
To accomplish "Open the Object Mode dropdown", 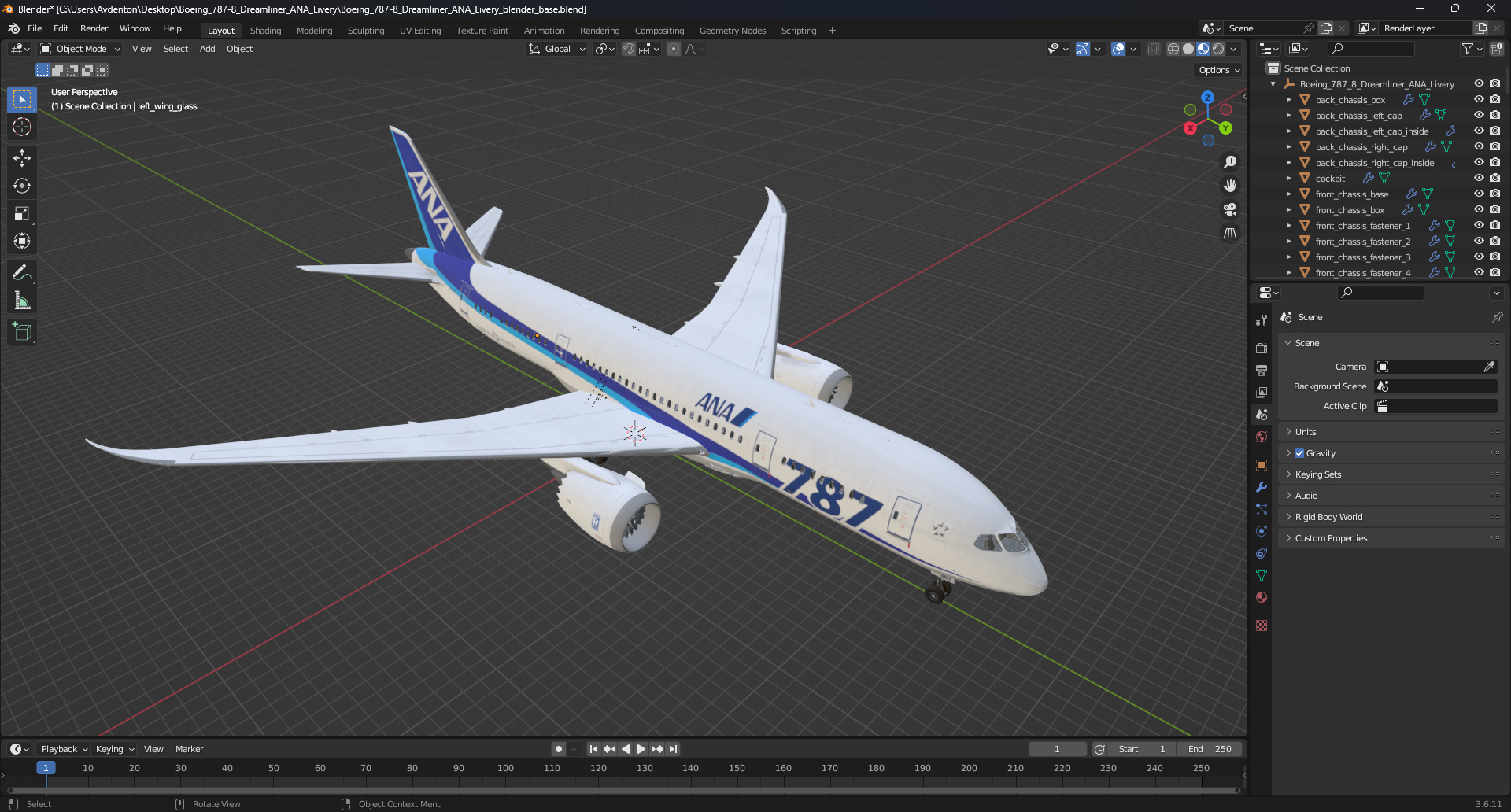I will 80,49.
